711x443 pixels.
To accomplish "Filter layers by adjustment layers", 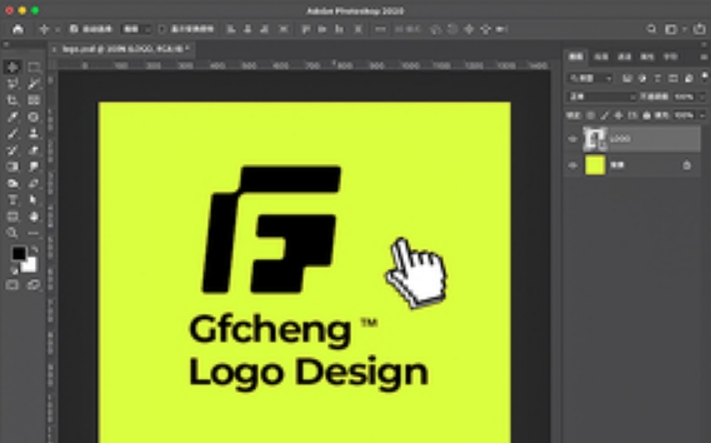I will coord(643,78).
